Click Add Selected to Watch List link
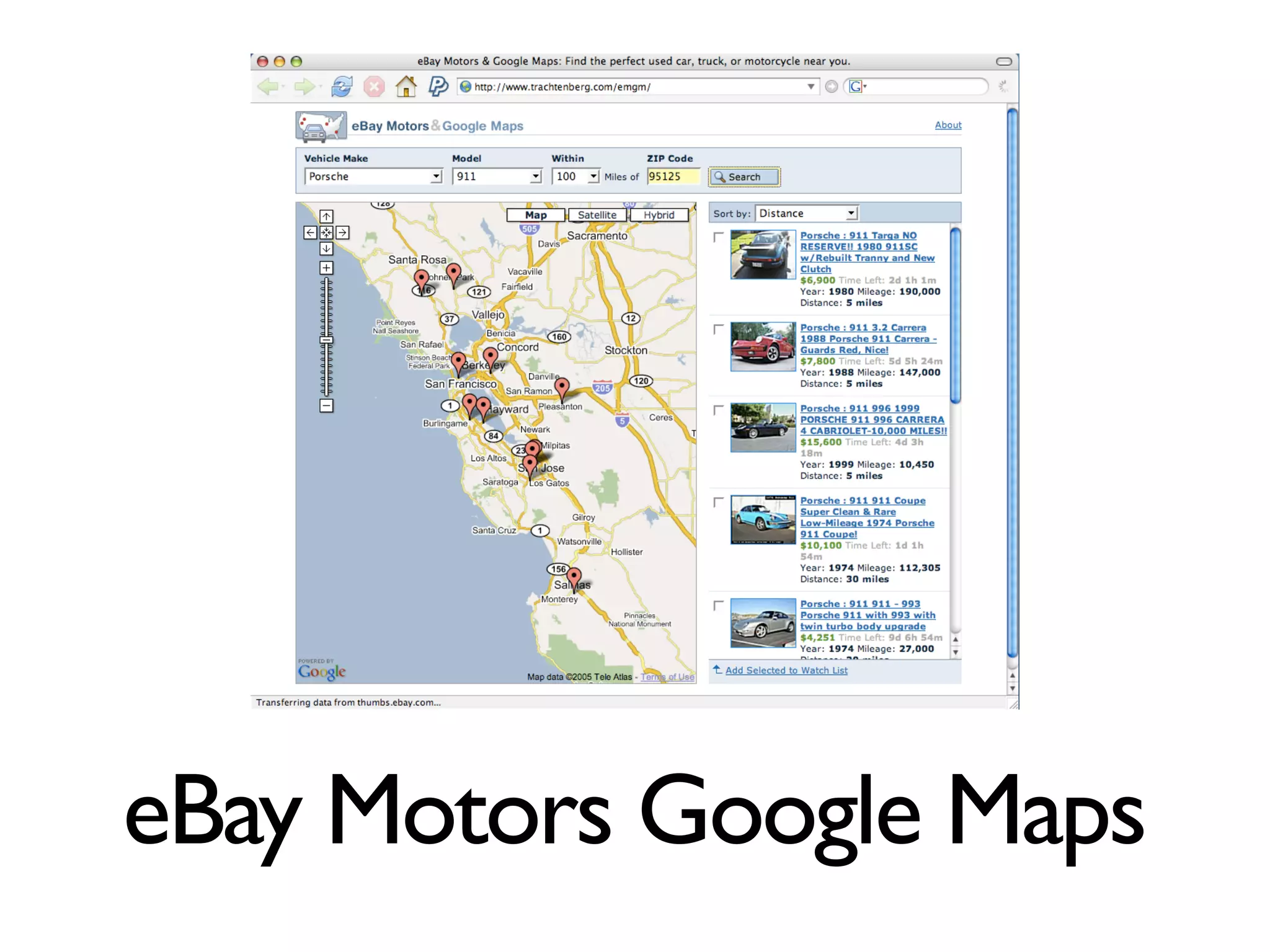This screenshot has height=952, width=1270. click(x=786, y=670)
